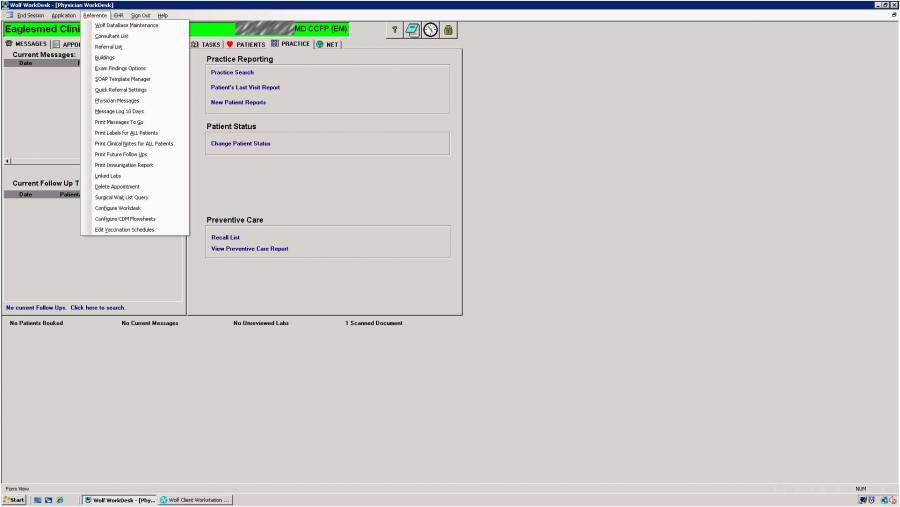Screen dimensions: 900x507
Task: Open Patient's Last Visit Report
Action: (245, 87)
